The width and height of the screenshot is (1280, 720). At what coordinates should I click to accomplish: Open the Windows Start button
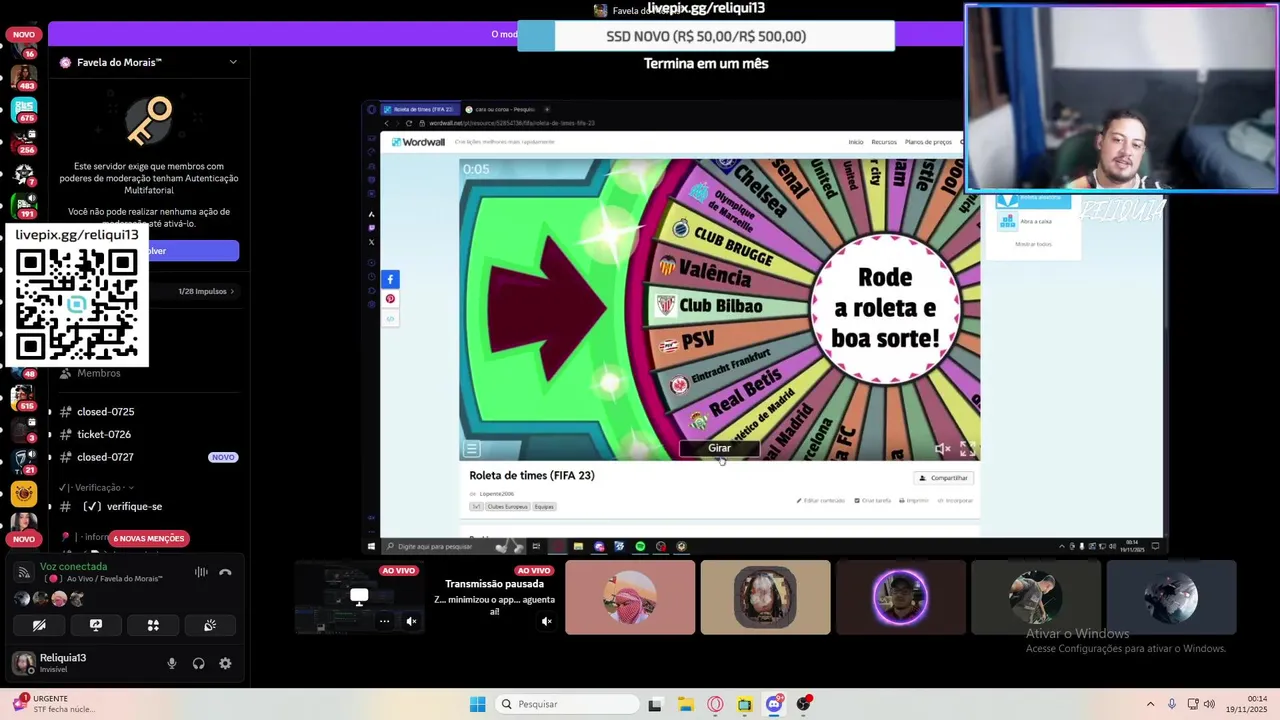(x=477, y=704)
